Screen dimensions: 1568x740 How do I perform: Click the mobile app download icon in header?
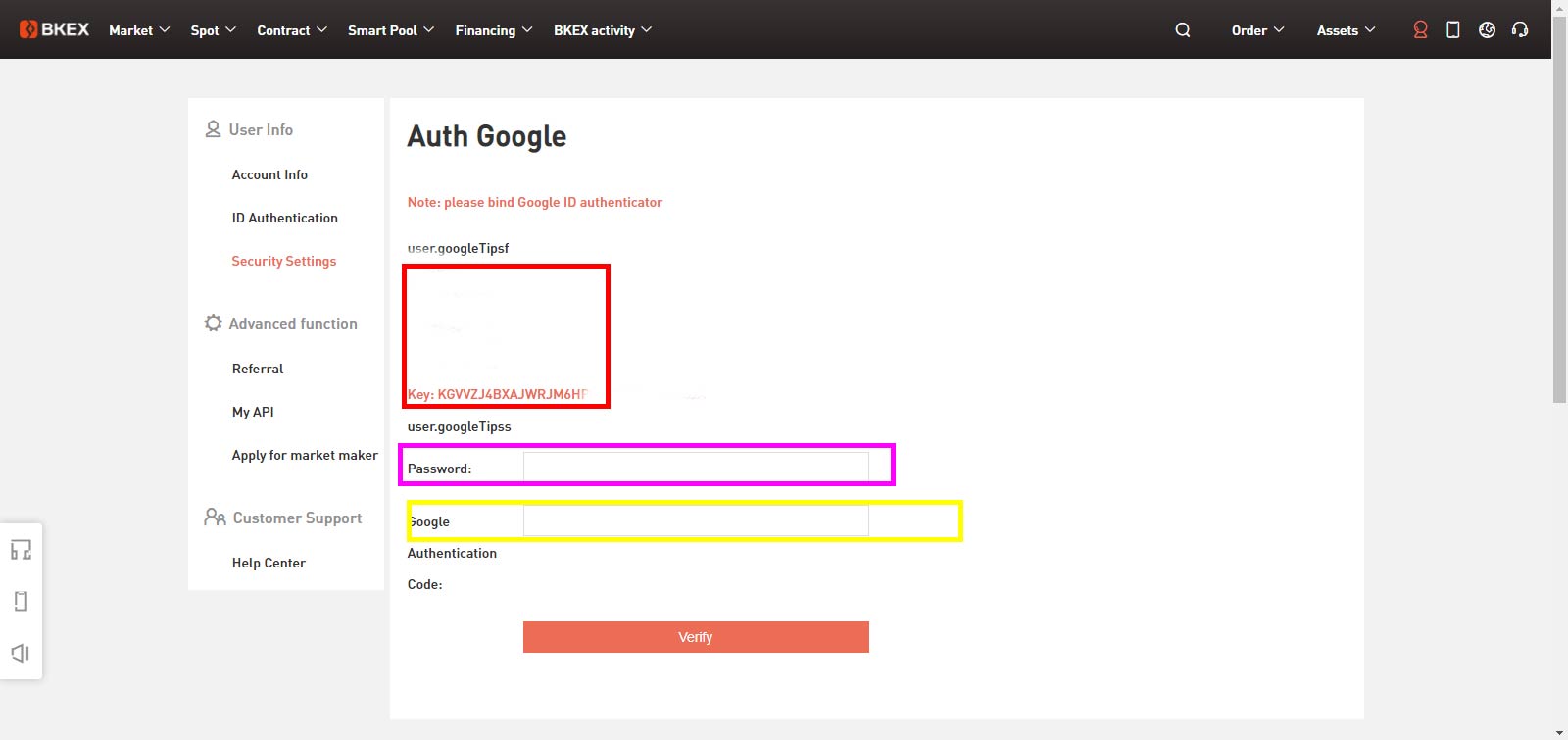pos(1453,30)
